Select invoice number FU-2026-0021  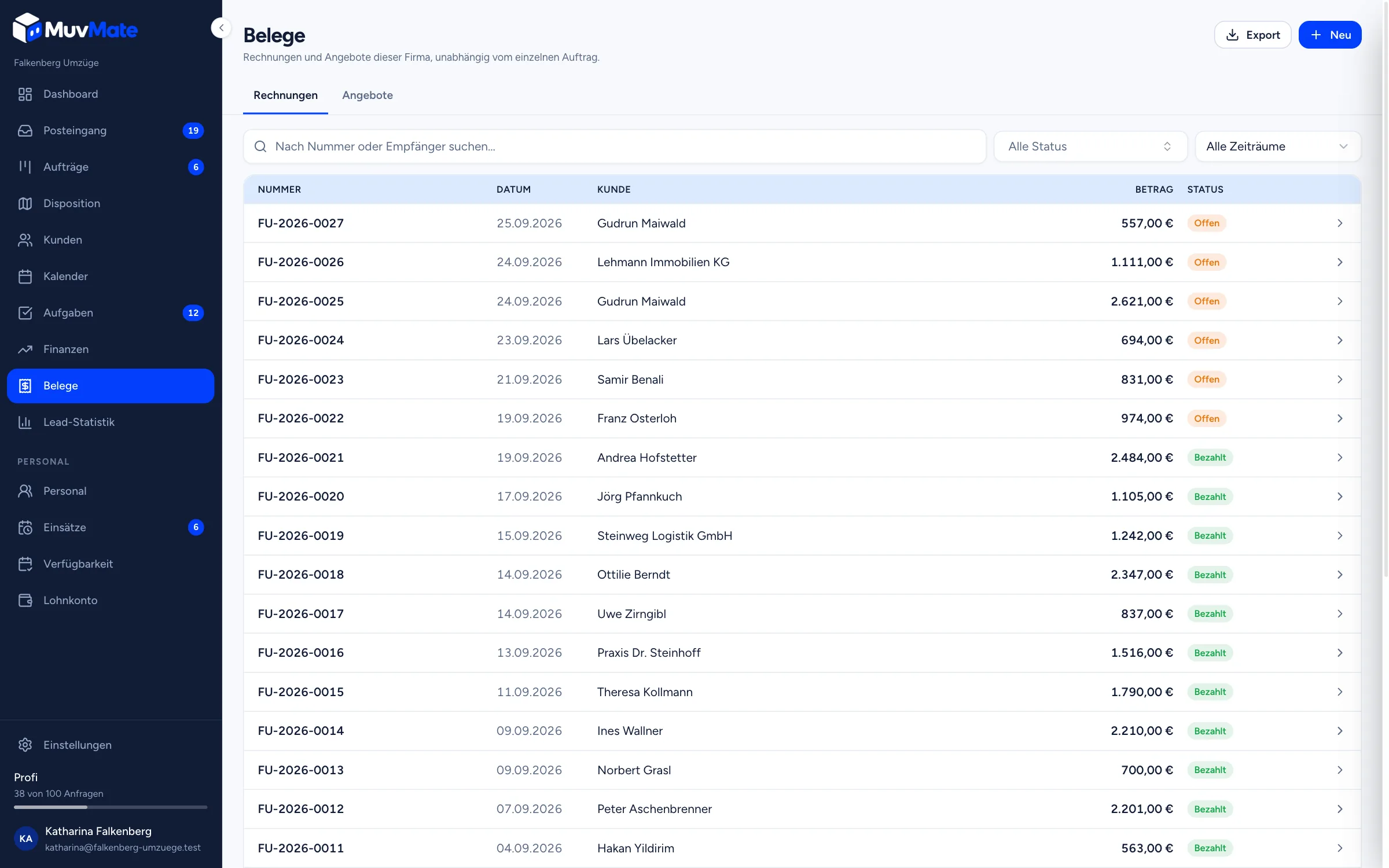point(301,458)
